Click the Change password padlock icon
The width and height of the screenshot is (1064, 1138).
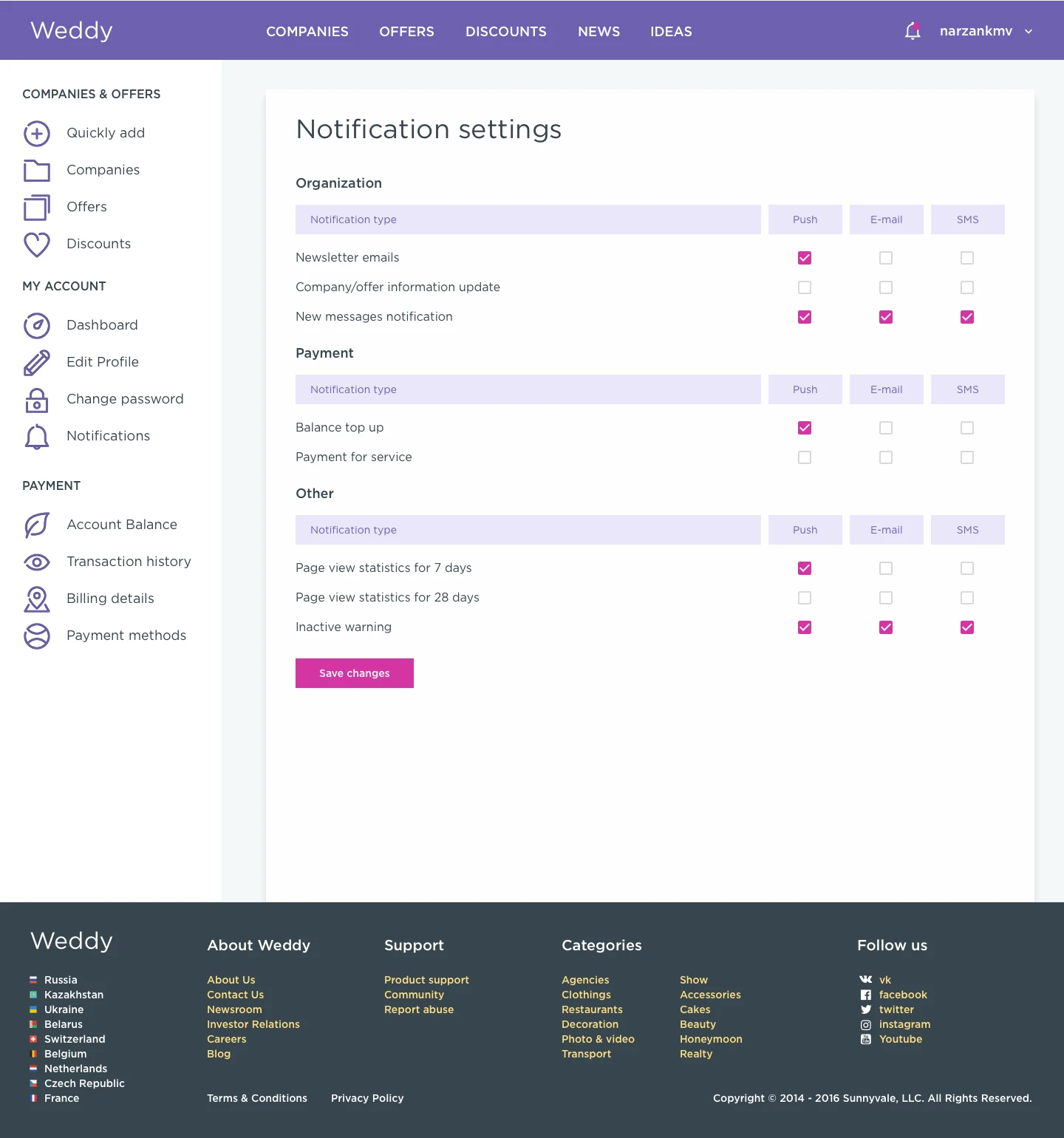click(37, 400)
